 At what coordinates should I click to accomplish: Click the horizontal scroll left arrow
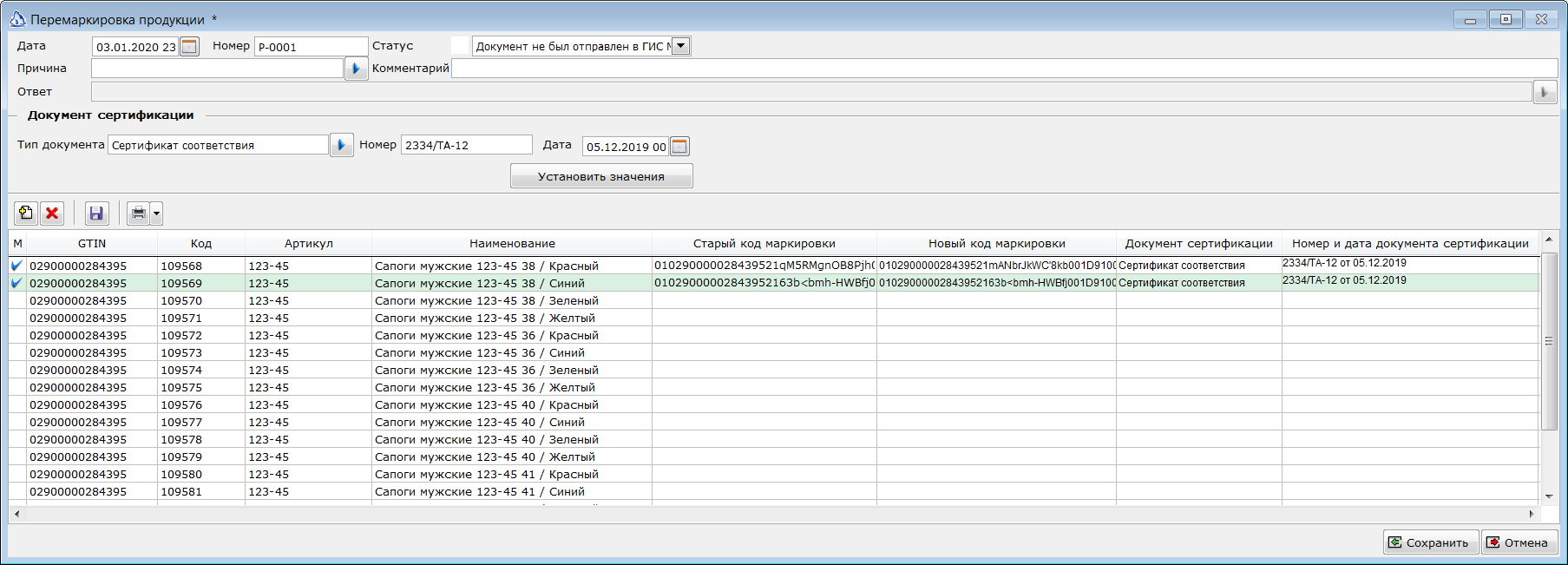point(16,514)
